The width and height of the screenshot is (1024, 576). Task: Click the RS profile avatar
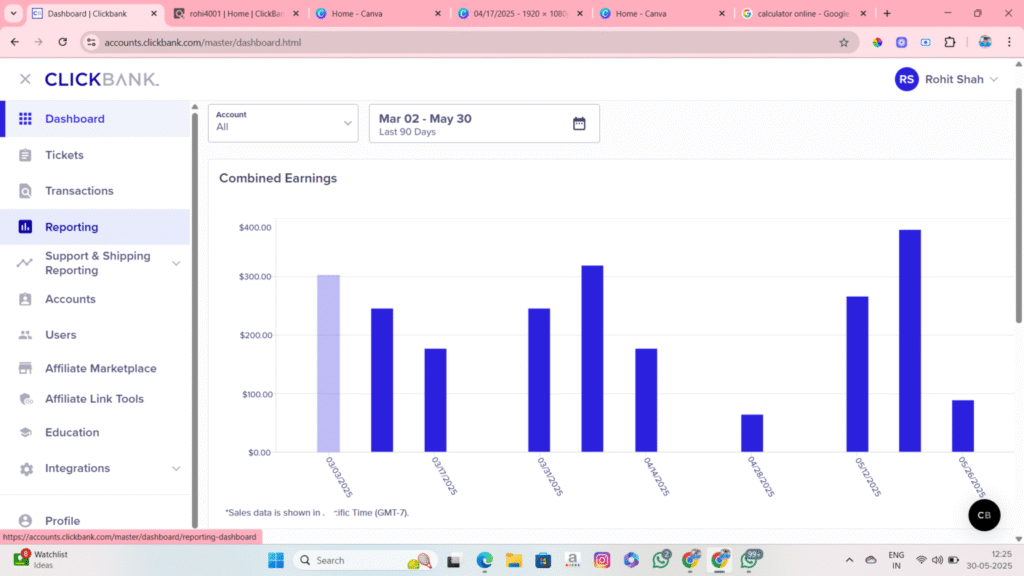click(x=906, y=79)
